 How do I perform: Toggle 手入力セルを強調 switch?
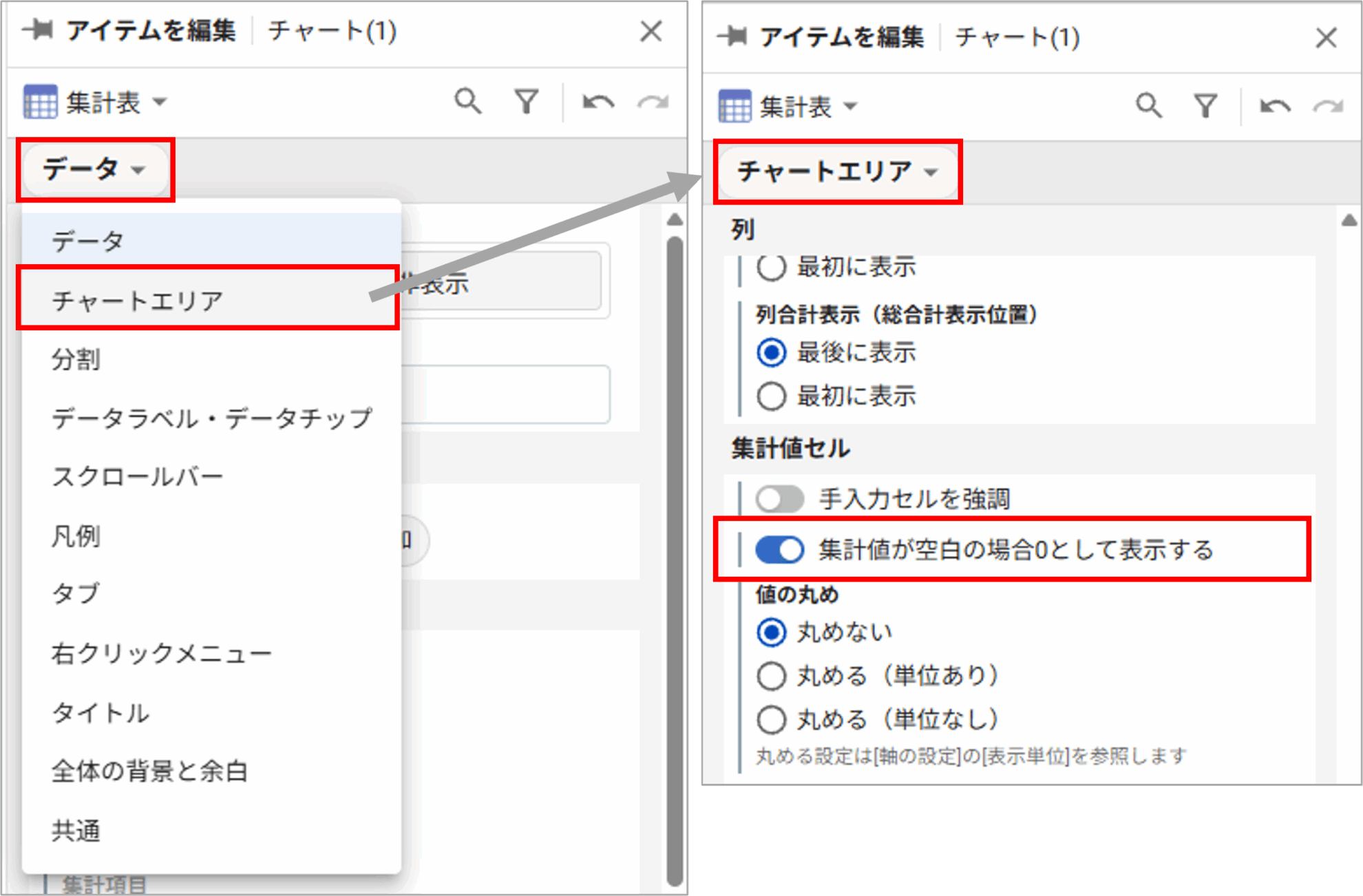779,499
